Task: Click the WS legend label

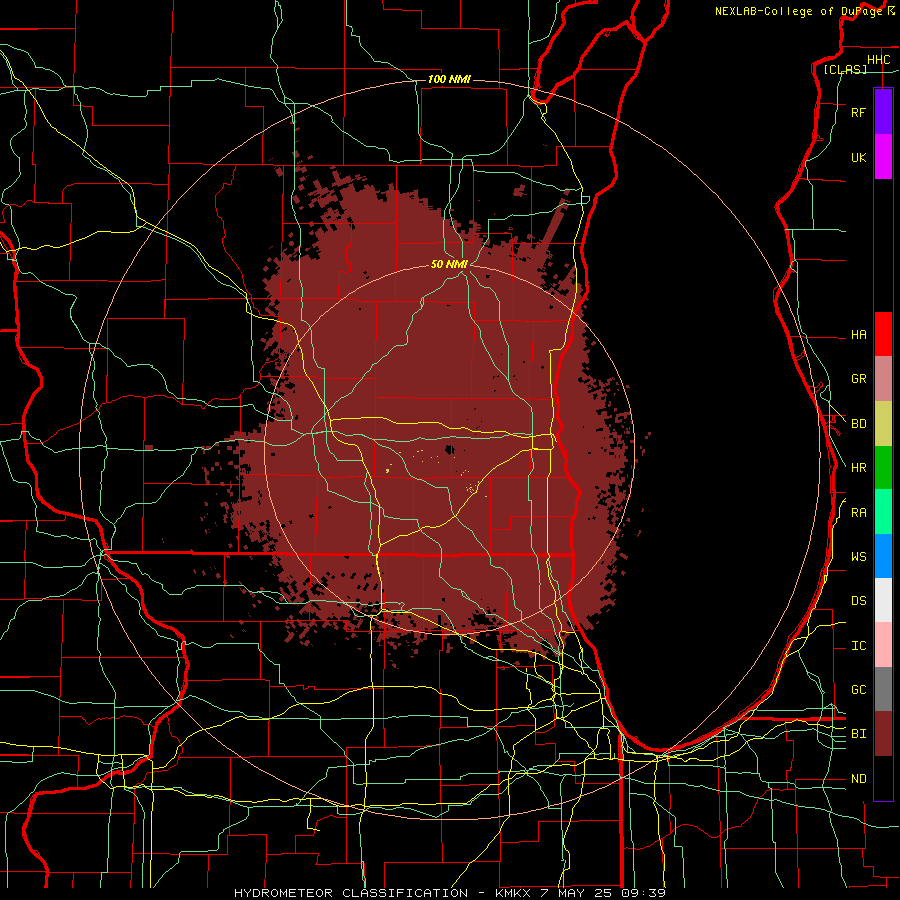Action: click(858, 556)
